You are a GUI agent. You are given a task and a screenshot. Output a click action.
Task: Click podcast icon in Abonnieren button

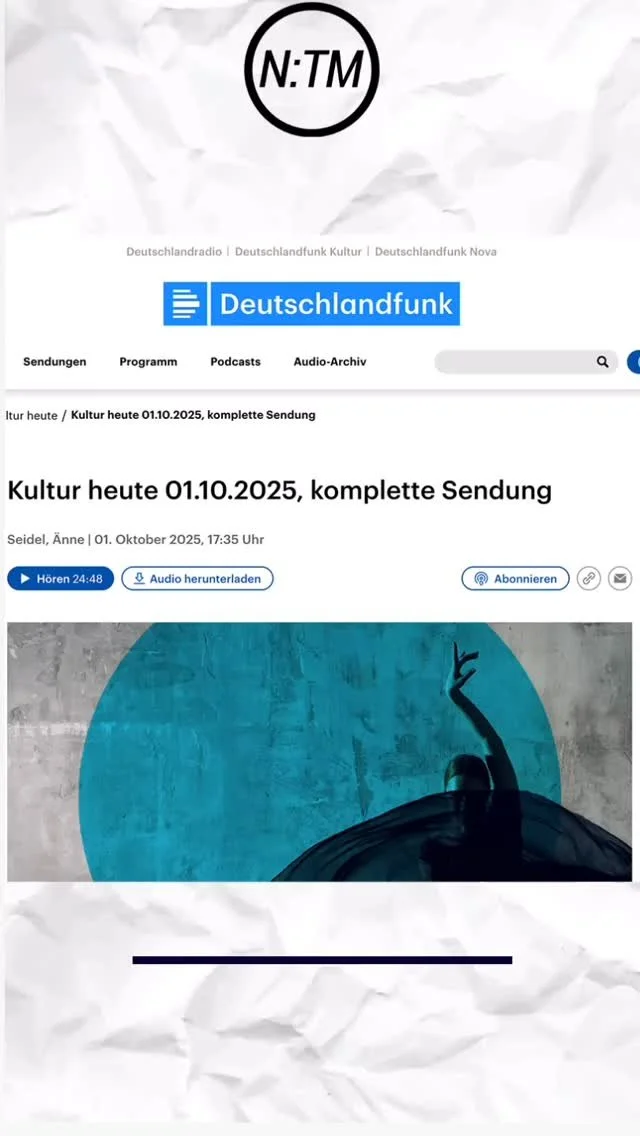pos(481,579)
